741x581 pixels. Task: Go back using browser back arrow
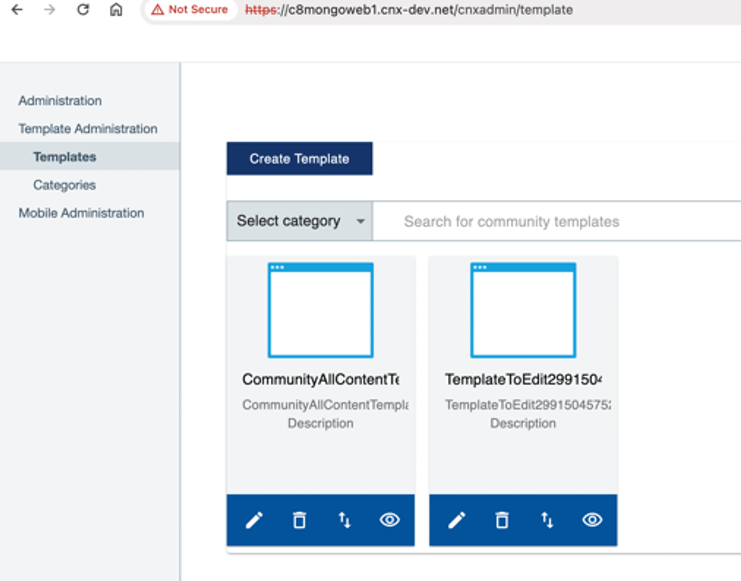(x=17, y=9)
